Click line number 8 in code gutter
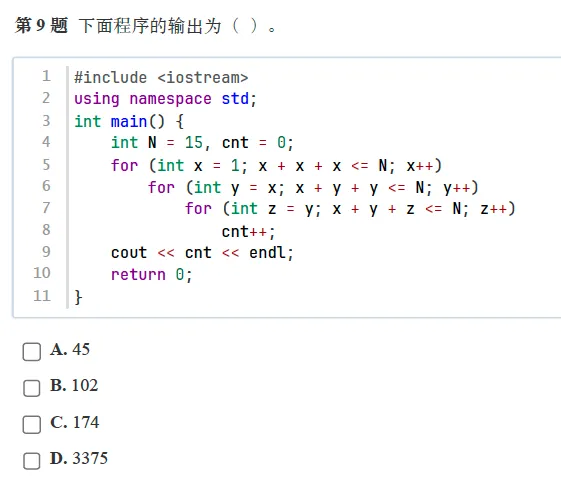This screenshot has width=561, height=491. pos(46,230)
